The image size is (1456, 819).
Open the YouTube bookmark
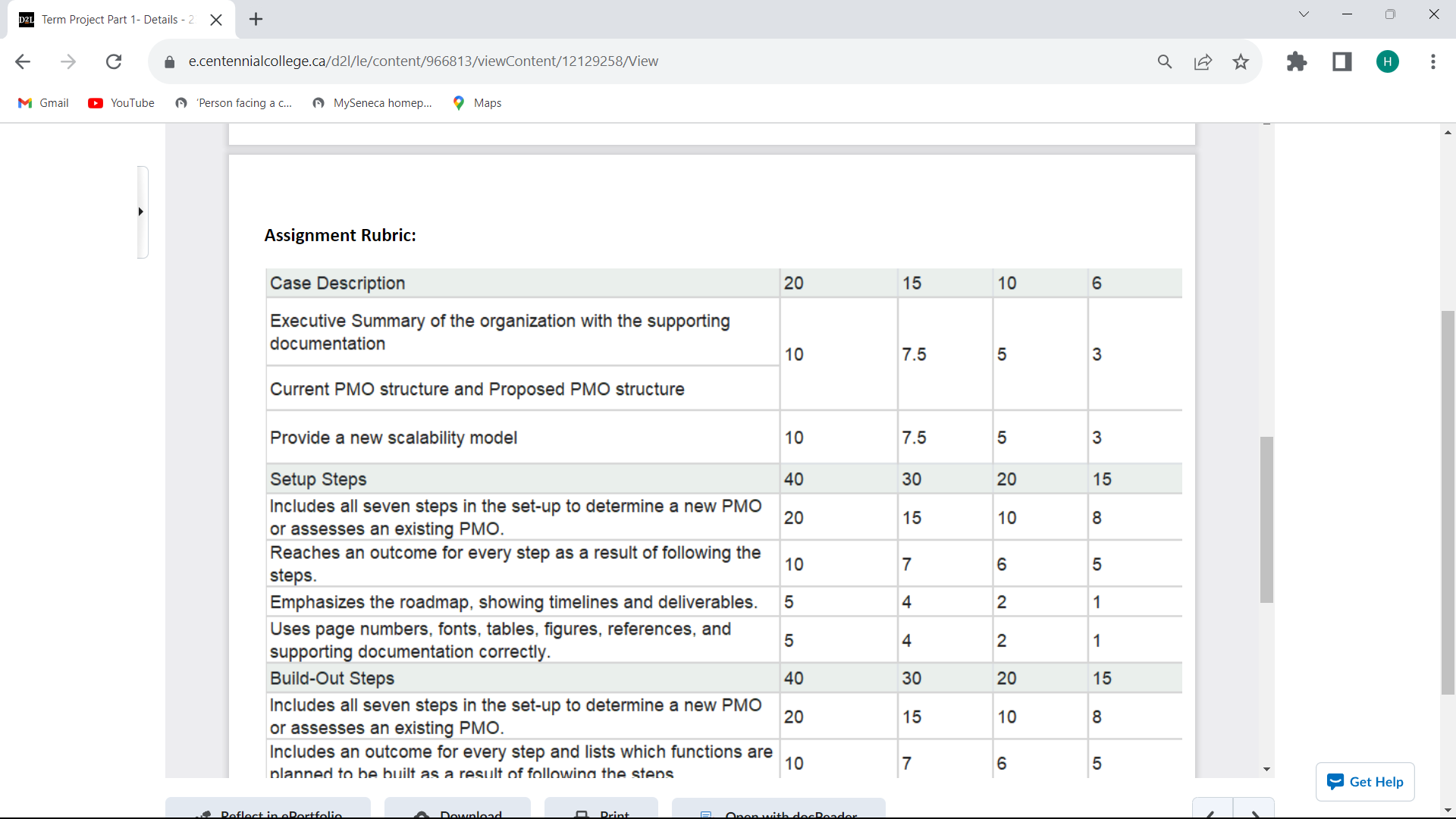[x=121, y=103]
